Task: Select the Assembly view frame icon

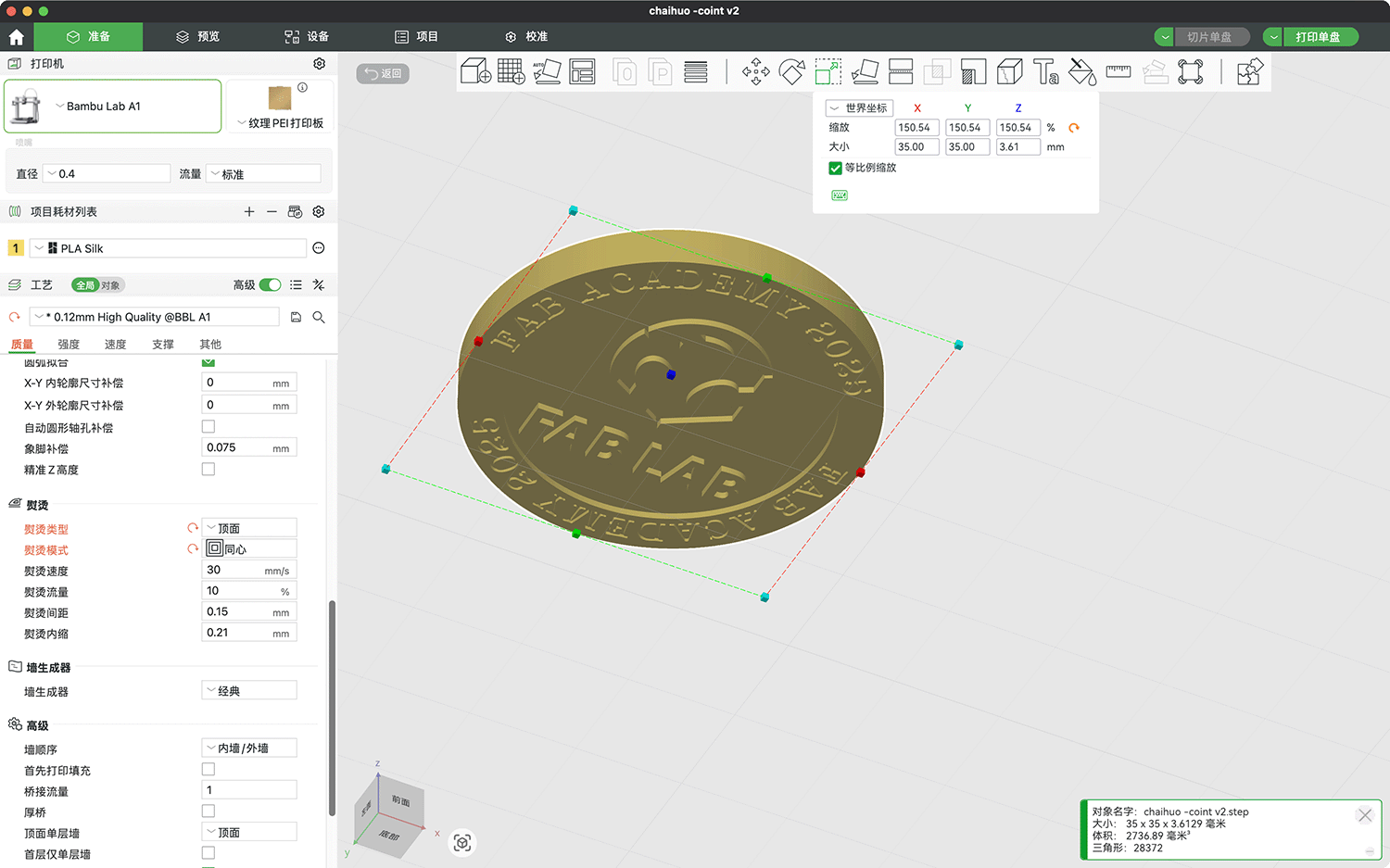Action: [1191, 71]
